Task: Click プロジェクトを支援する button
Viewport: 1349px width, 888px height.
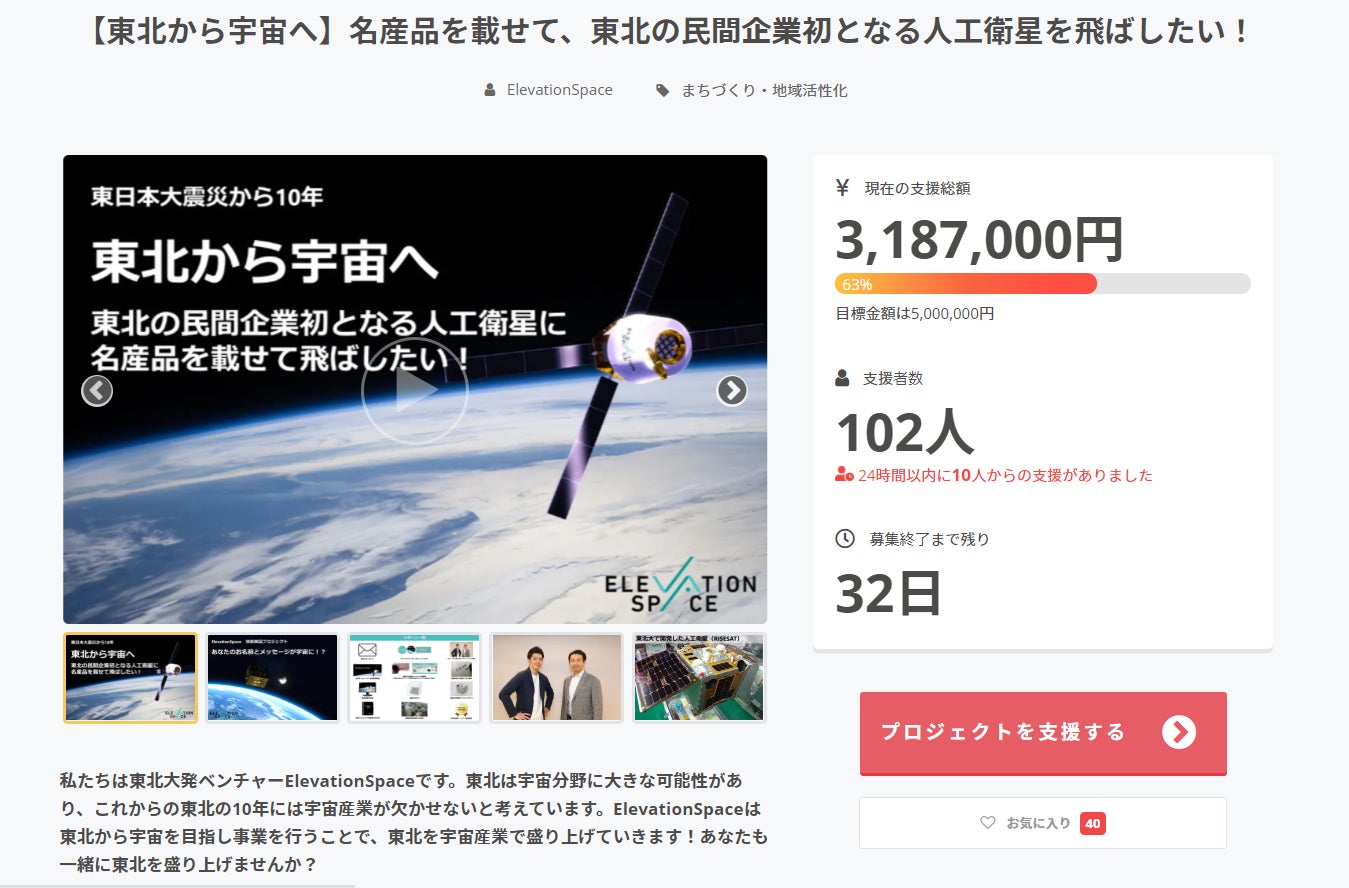Action: pyautogui.click(x=1043, y=733)
